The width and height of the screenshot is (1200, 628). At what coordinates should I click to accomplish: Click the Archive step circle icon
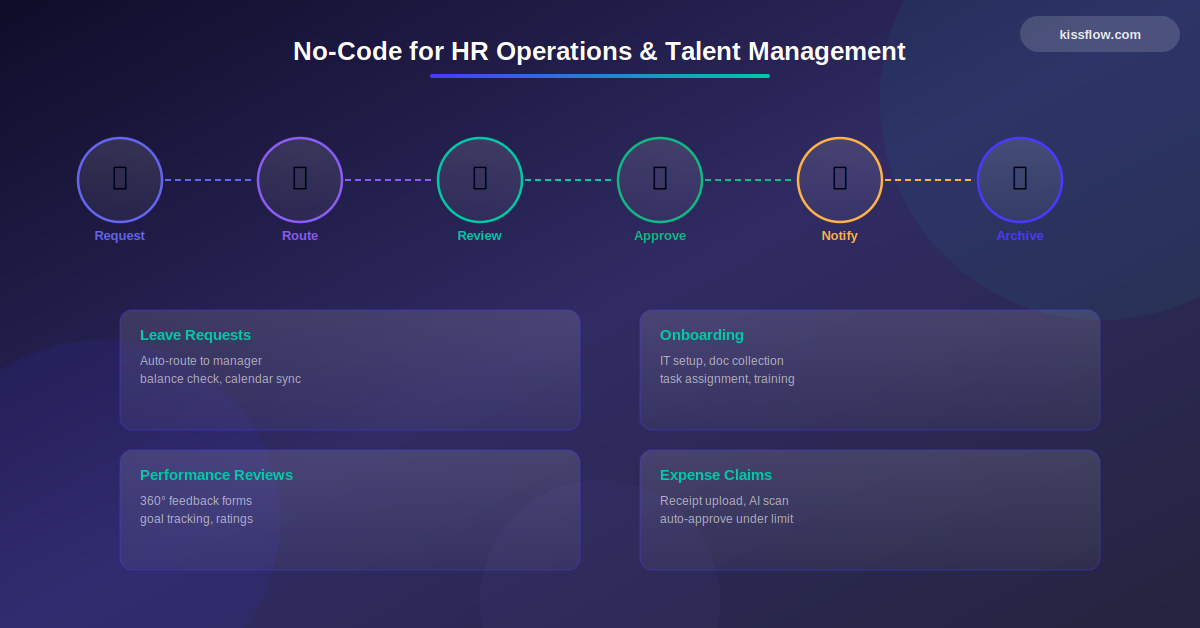coord(1020,180)
